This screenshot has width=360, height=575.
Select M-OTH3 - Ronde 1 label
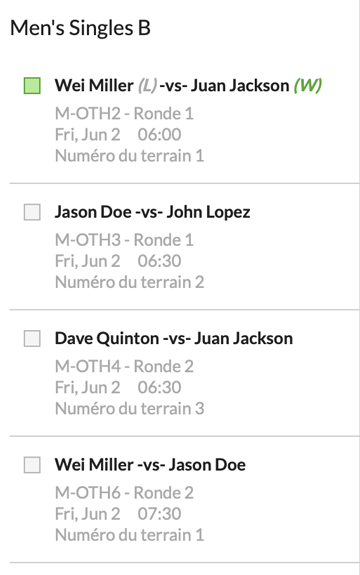(x=124, y=240)
